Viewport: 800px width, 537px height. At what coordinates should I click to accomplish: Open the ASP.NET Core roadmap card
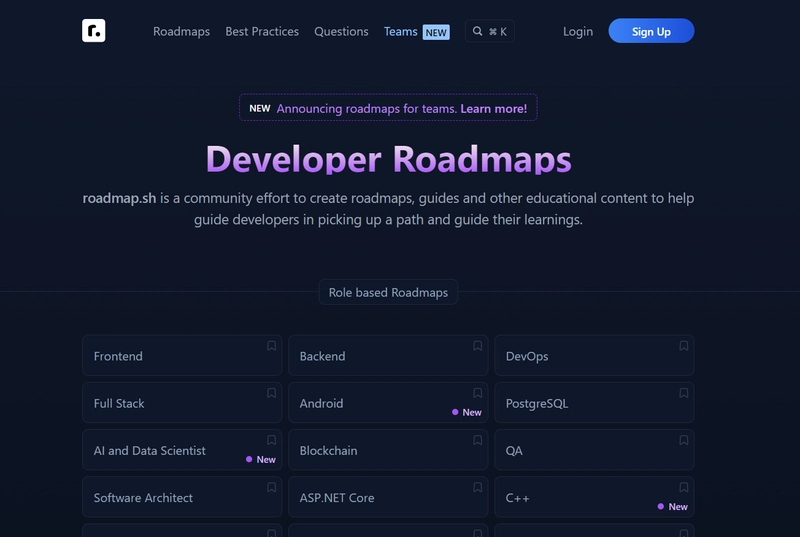388,497
